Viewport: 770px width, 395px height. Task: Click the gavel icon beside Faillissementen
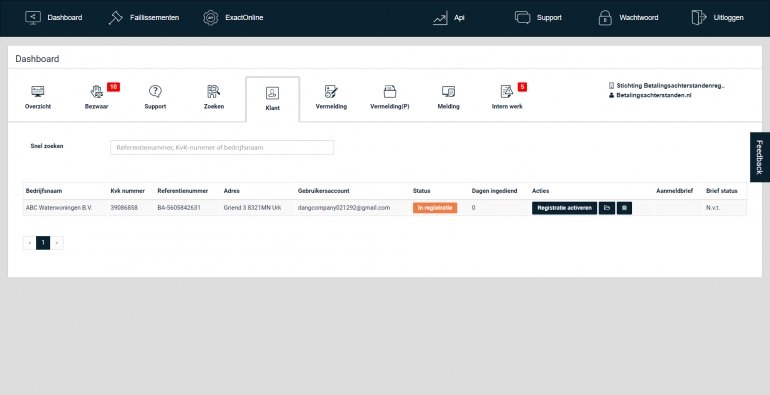115,18
